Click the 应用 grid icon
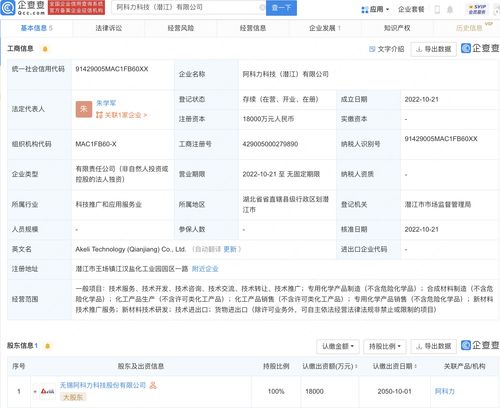The image size is (500, 408). tap(365, 10)
